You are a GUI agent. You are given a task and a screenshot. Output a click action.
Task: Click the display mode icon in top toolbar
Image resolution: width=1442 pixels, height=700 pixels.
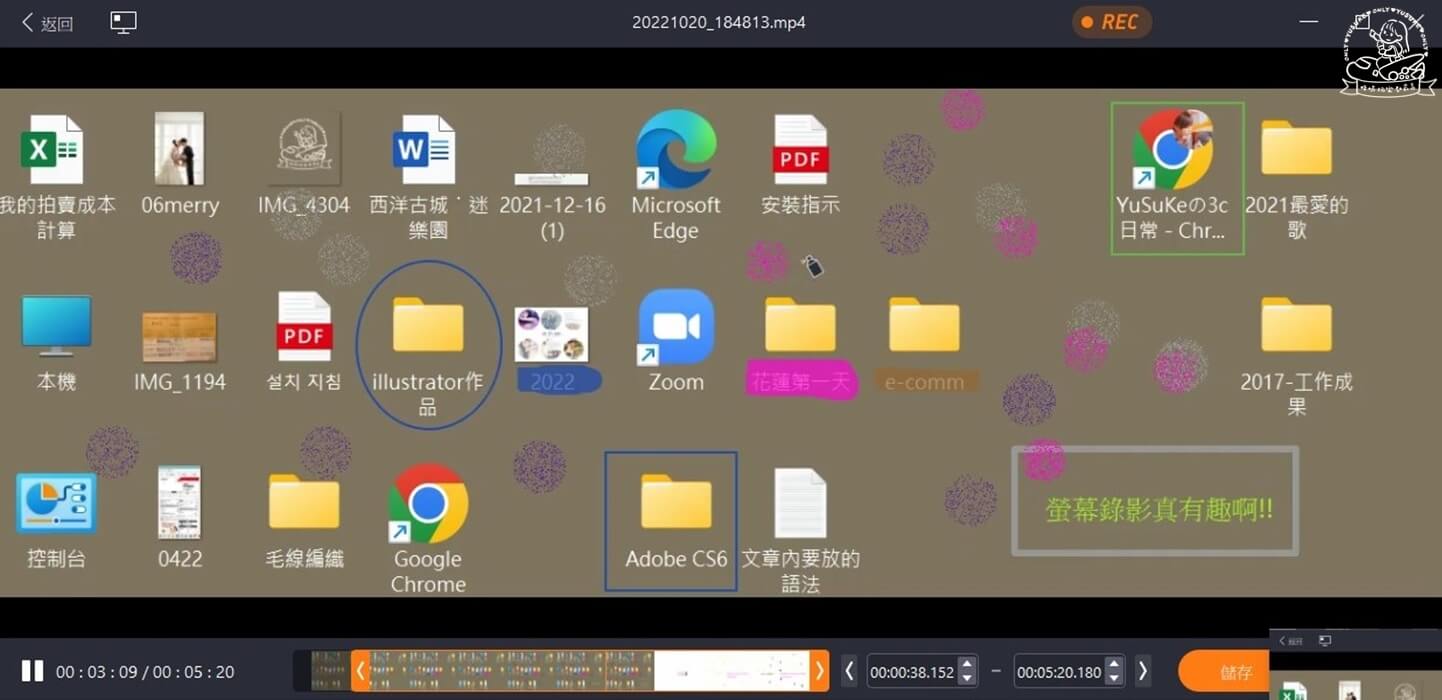pyautogui.click(x=122, y=20)
